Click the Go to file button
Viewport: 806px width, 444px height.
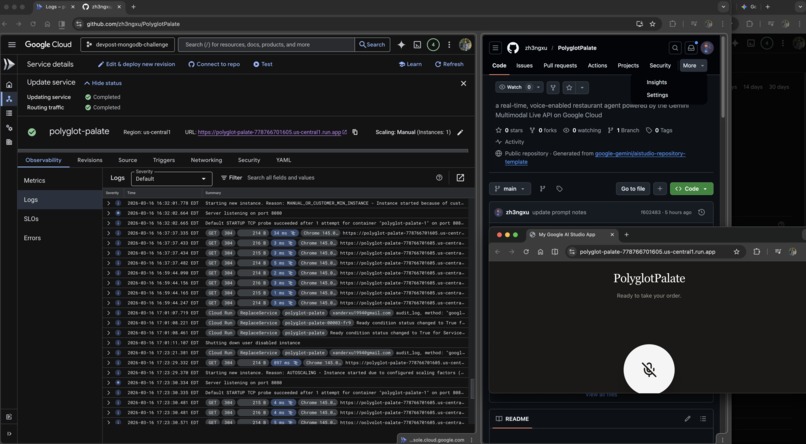(633, 189)
